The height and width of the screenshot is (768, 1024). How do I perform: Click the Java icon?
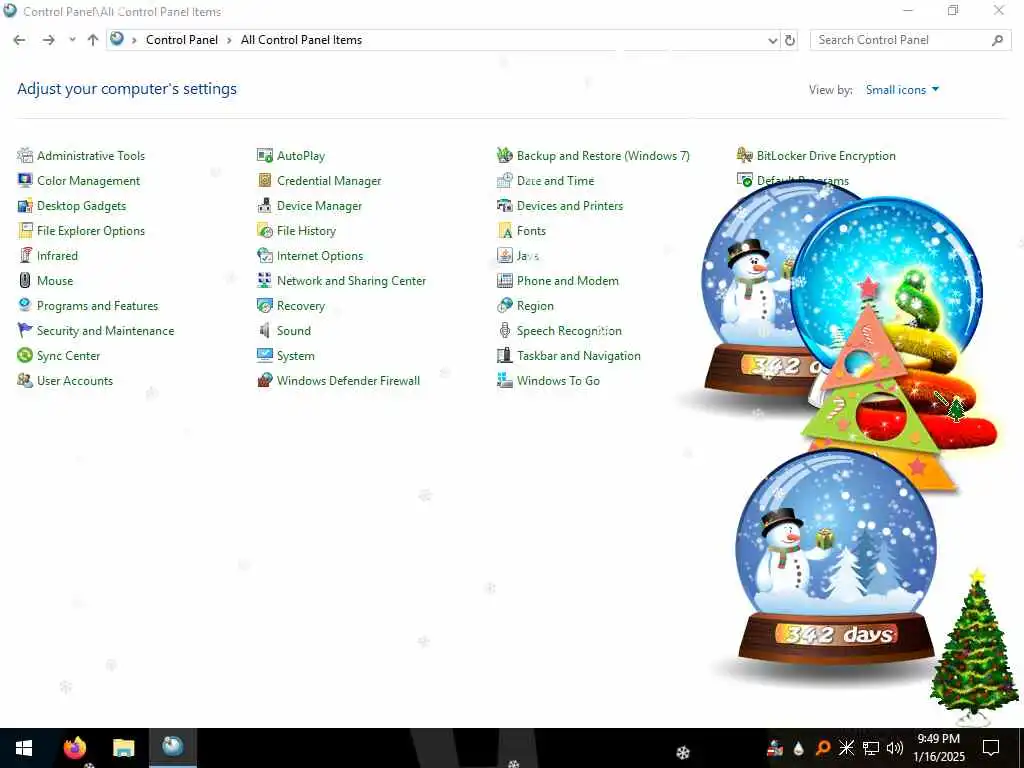(x=504, y=255)
